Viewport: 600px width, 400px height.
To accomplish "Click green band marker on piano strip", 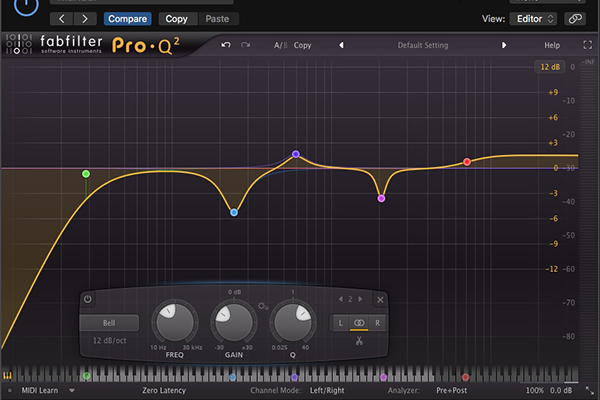I will click(x=87, y=376).
